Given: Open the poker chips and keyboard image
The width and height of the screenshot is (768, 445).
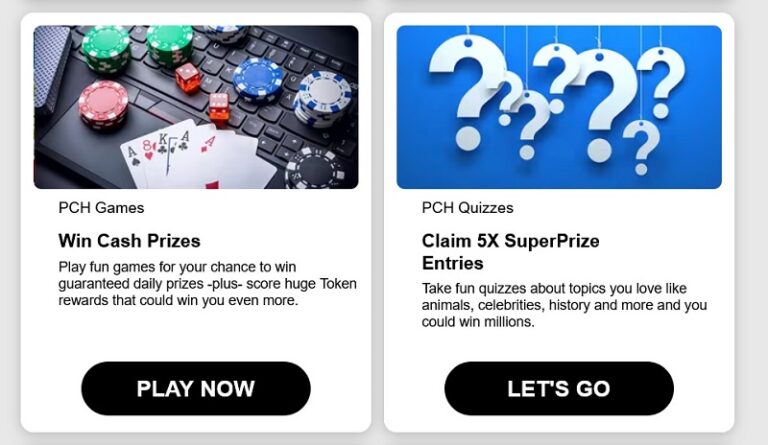Looking at the screenshot, I should click(x=196, y=107).
